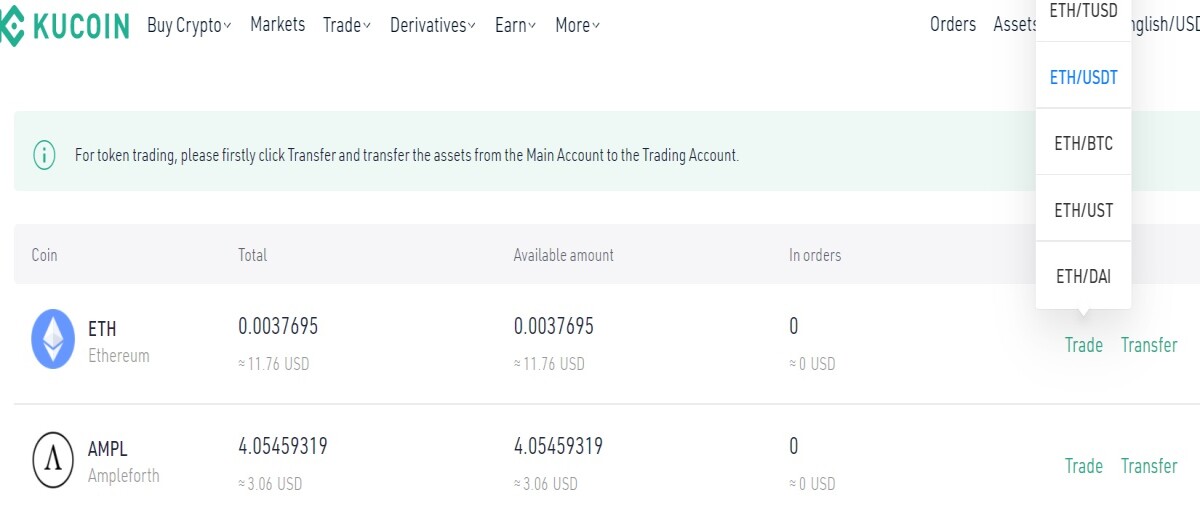The image size is (1200, 514).
Task: Select the ETH/USDT trading pair
Action: (x=1084, y=77)
